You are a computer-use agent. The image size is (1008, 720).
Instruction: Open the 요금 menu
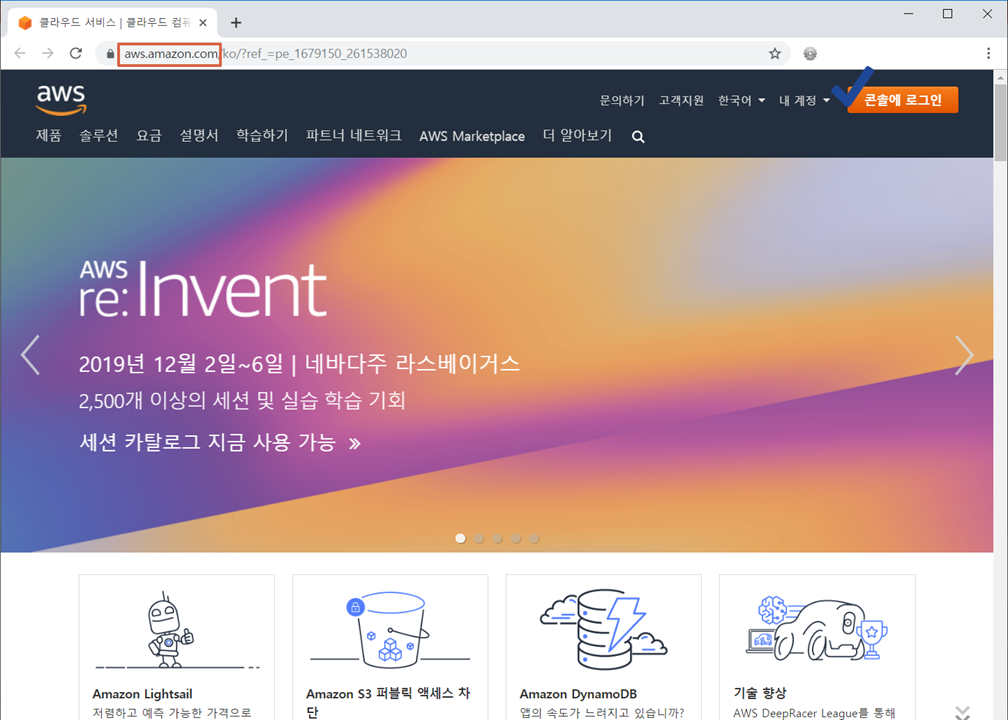[148, 136]
